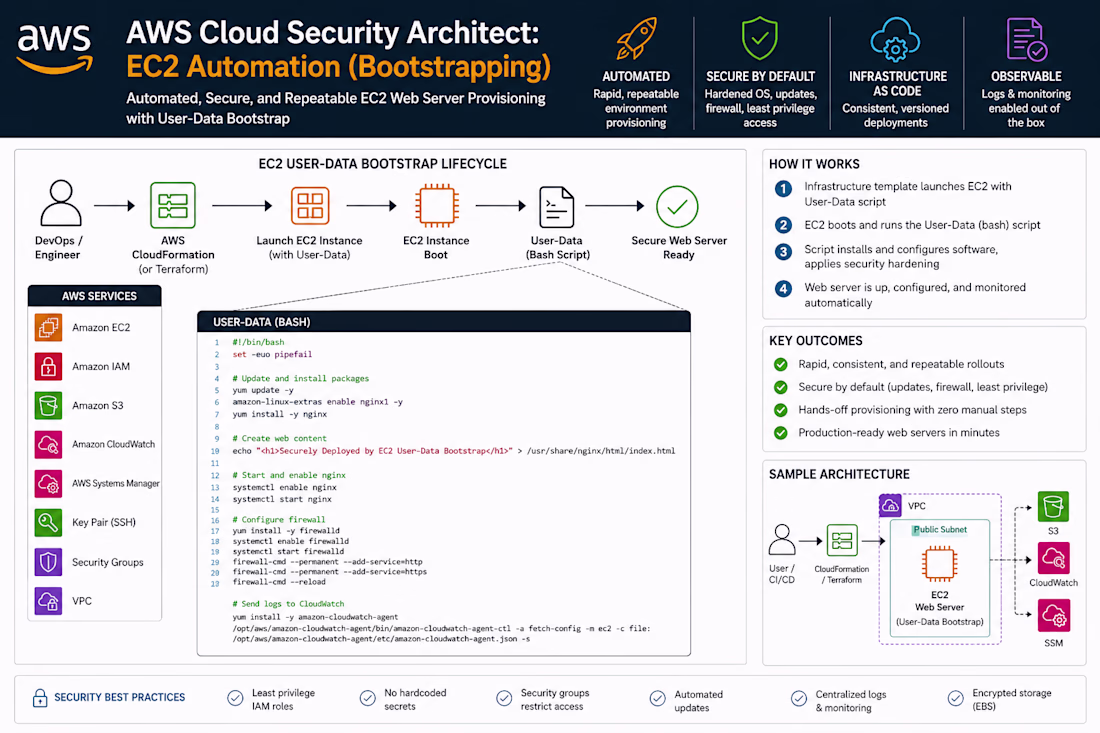Click the VPC cloud icon in Sample Architecture
Screen dimensions: 1100x733
coord(890,505)
